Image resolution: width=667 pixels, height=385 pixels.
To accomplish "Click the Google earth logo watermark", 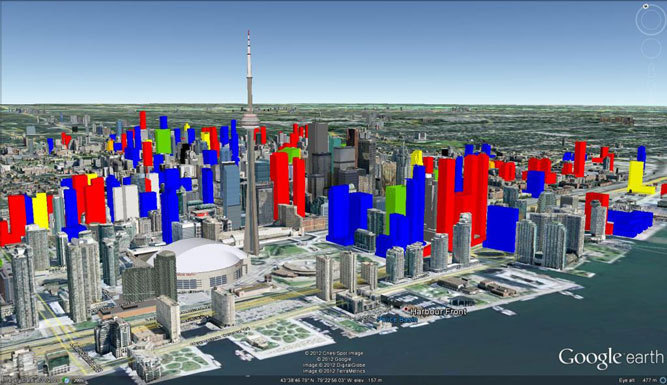I will point(611,358).
